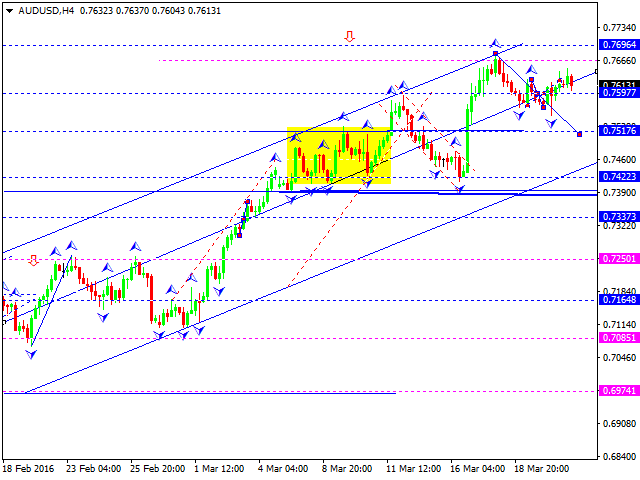Click the 0.70460 price scale value

tap(620, 358)
